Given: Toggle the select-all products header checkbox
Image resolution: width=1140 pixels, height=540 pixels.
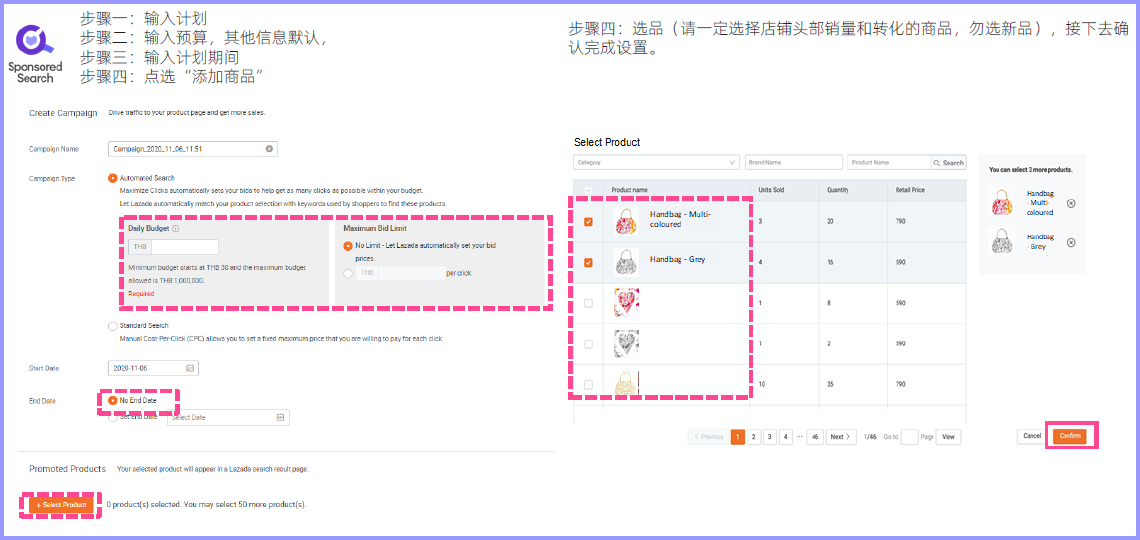Looking at the screenshot, I should (x=588, y=190).
